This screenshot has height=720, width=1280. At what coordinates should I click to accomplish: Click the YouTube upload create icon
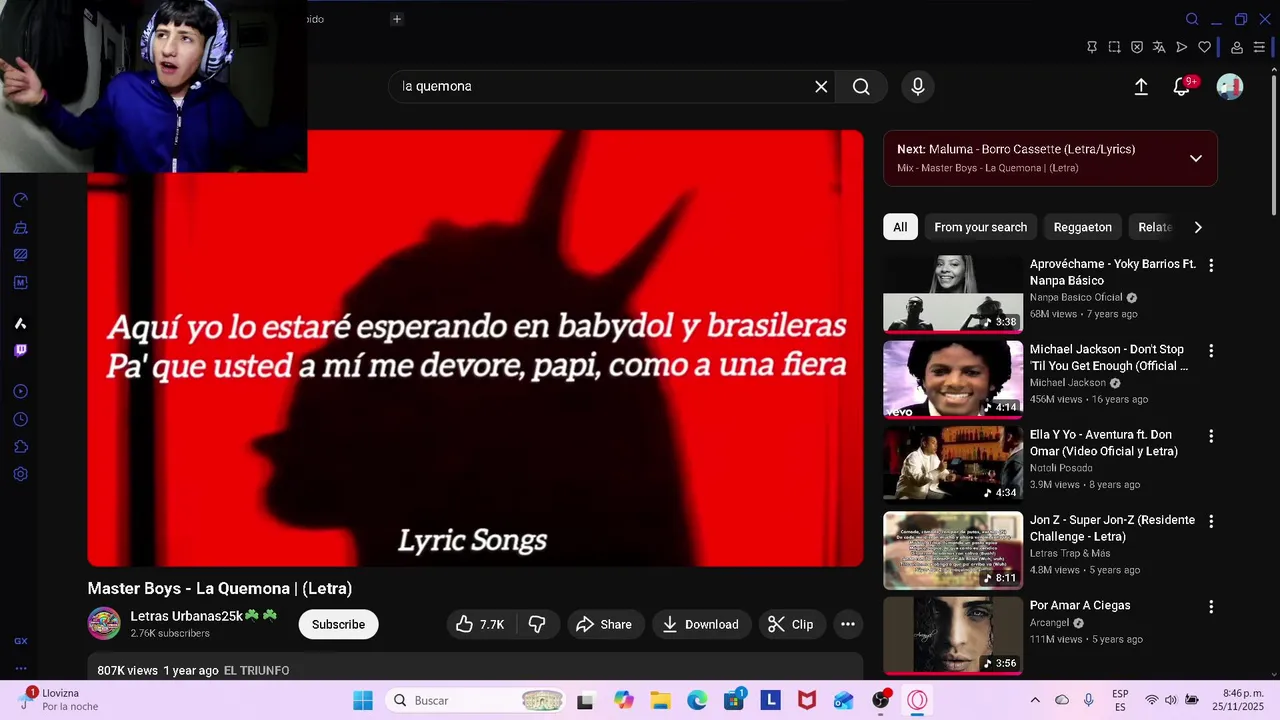coord(1141,87)
